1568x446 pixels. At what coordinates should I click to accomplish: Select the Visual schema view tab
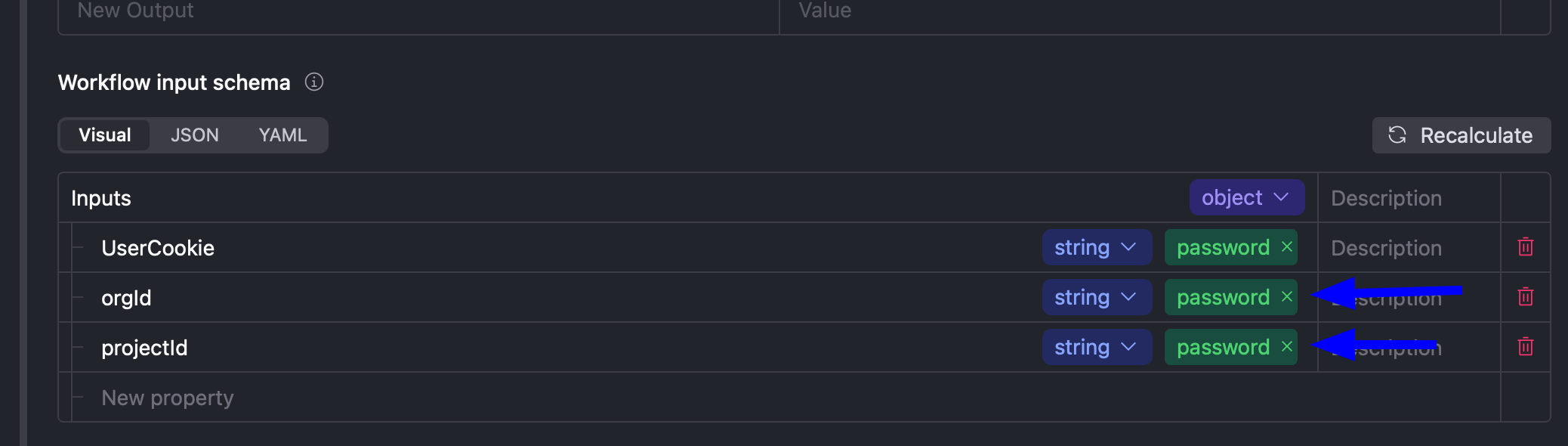tap(105, 135)
